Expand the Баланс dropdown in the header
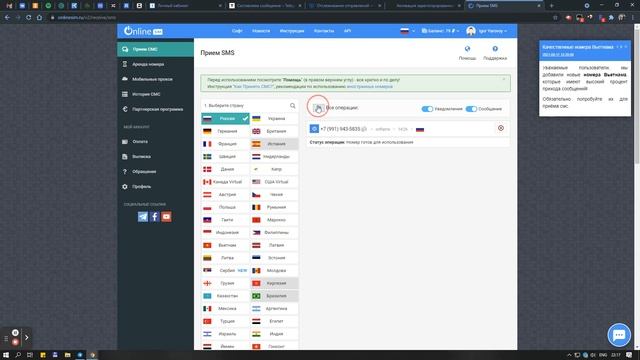640x360 pixels. pyautogui.click(x=440, y=31)
